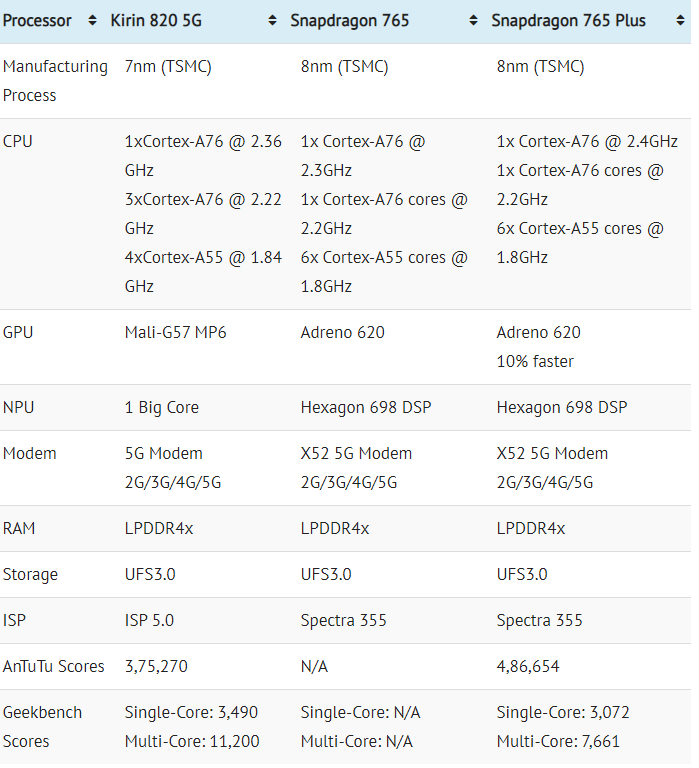Click the Geekbench Scores row label
Image resolution: width=699 pixels, height=768 pixels.
[42, 727]
